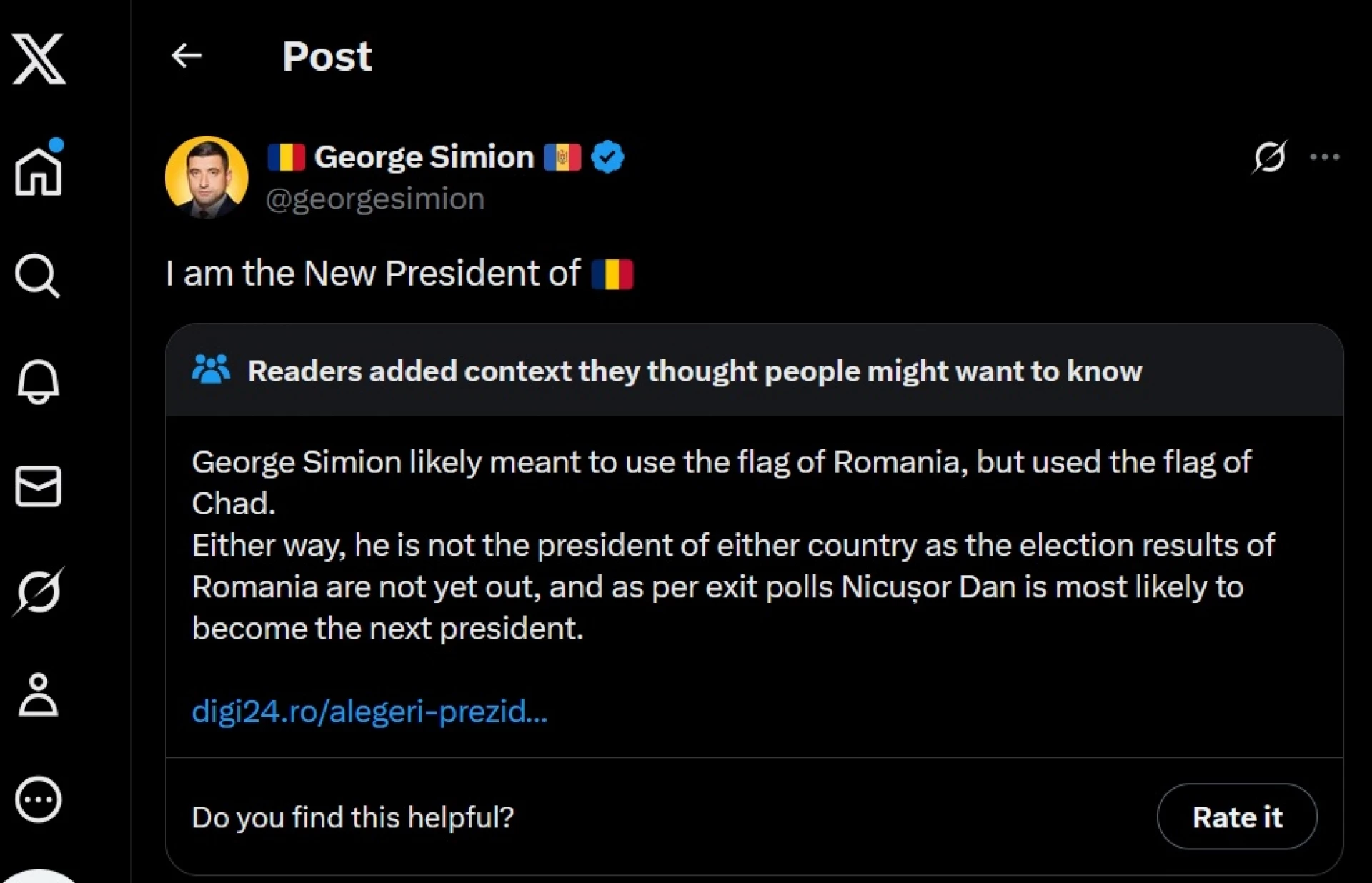The height and width of the screenshot is (883, 1372).
Task: Click the flag emoji in post text
Action: 612,274
